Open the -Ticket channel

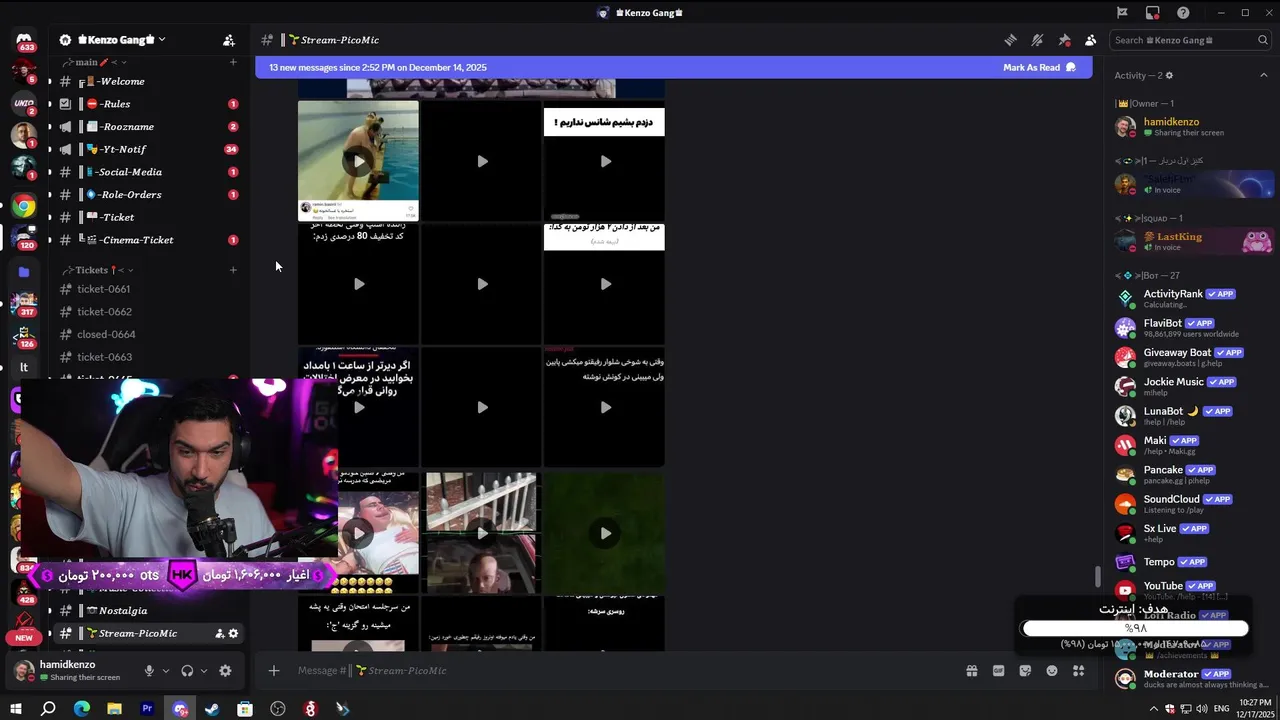coord(146,217)
